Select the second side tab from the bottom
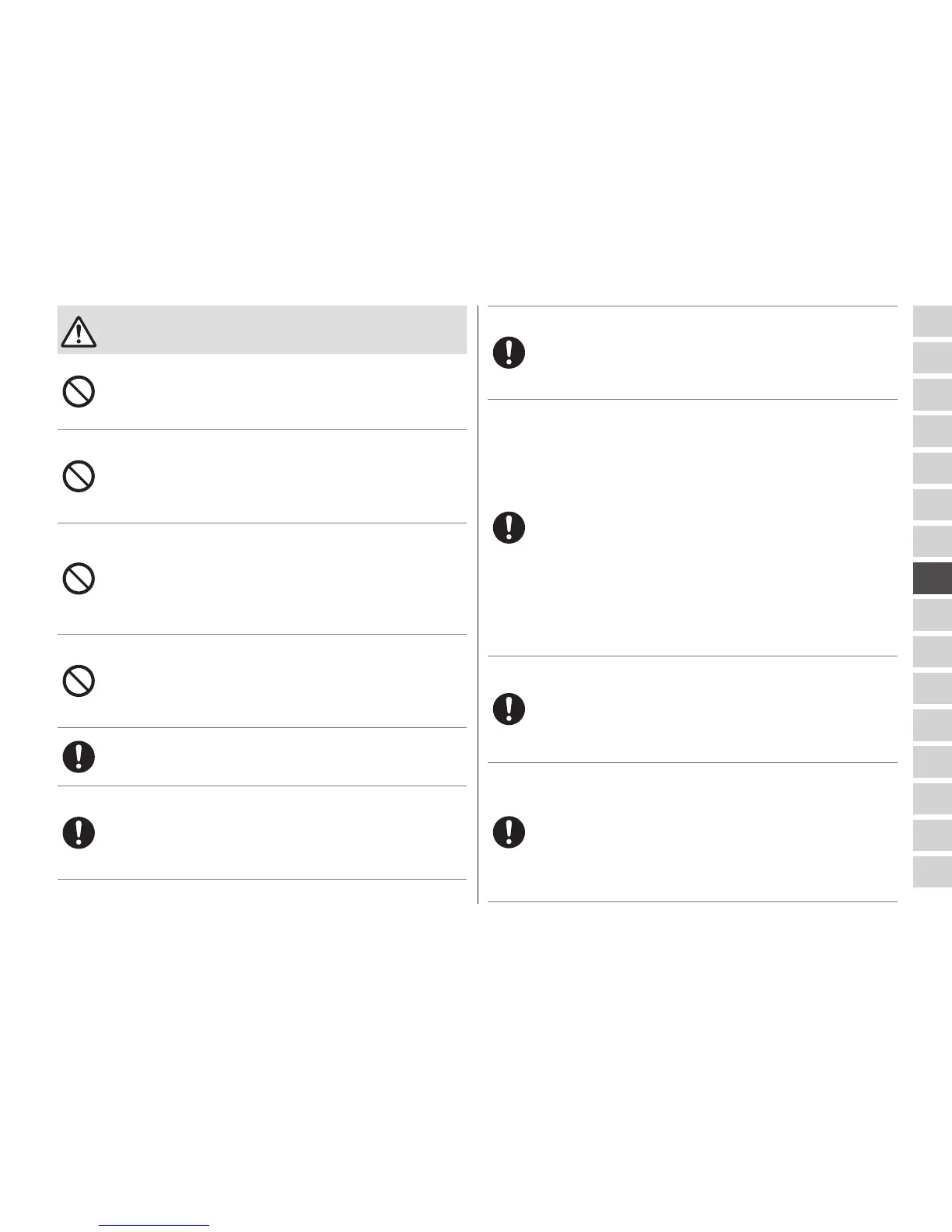Viewport: 952px width, 1232px height. [932, 835]
